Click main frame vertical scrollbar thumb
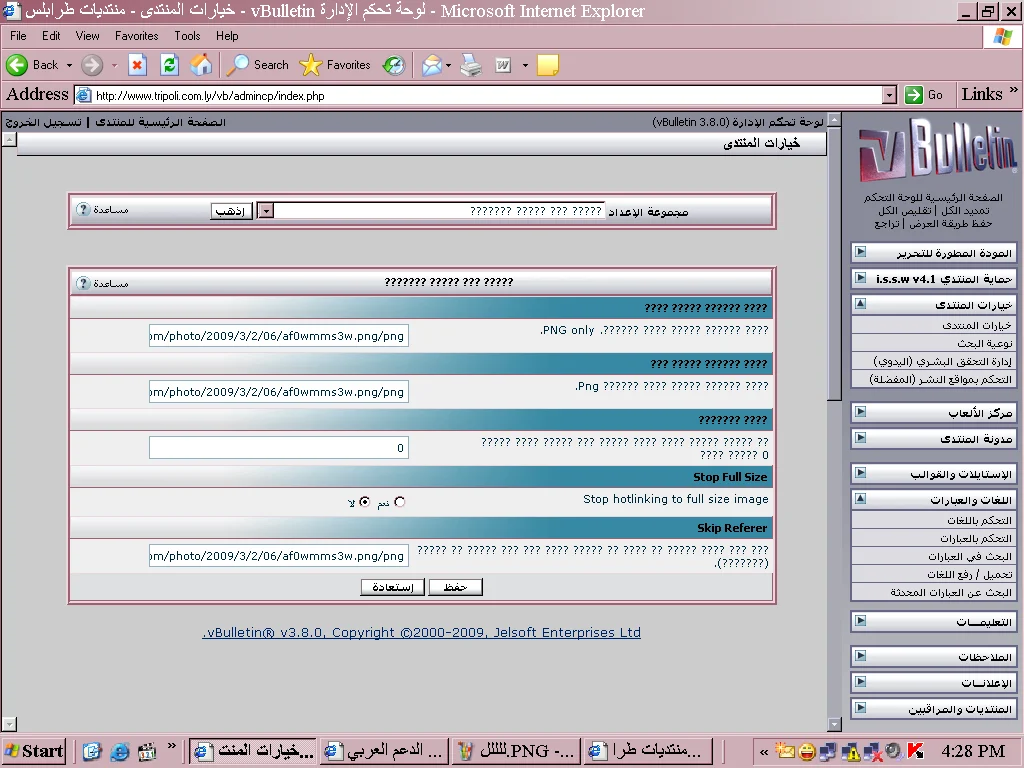Screen dimensions: 1024x768 834,263
